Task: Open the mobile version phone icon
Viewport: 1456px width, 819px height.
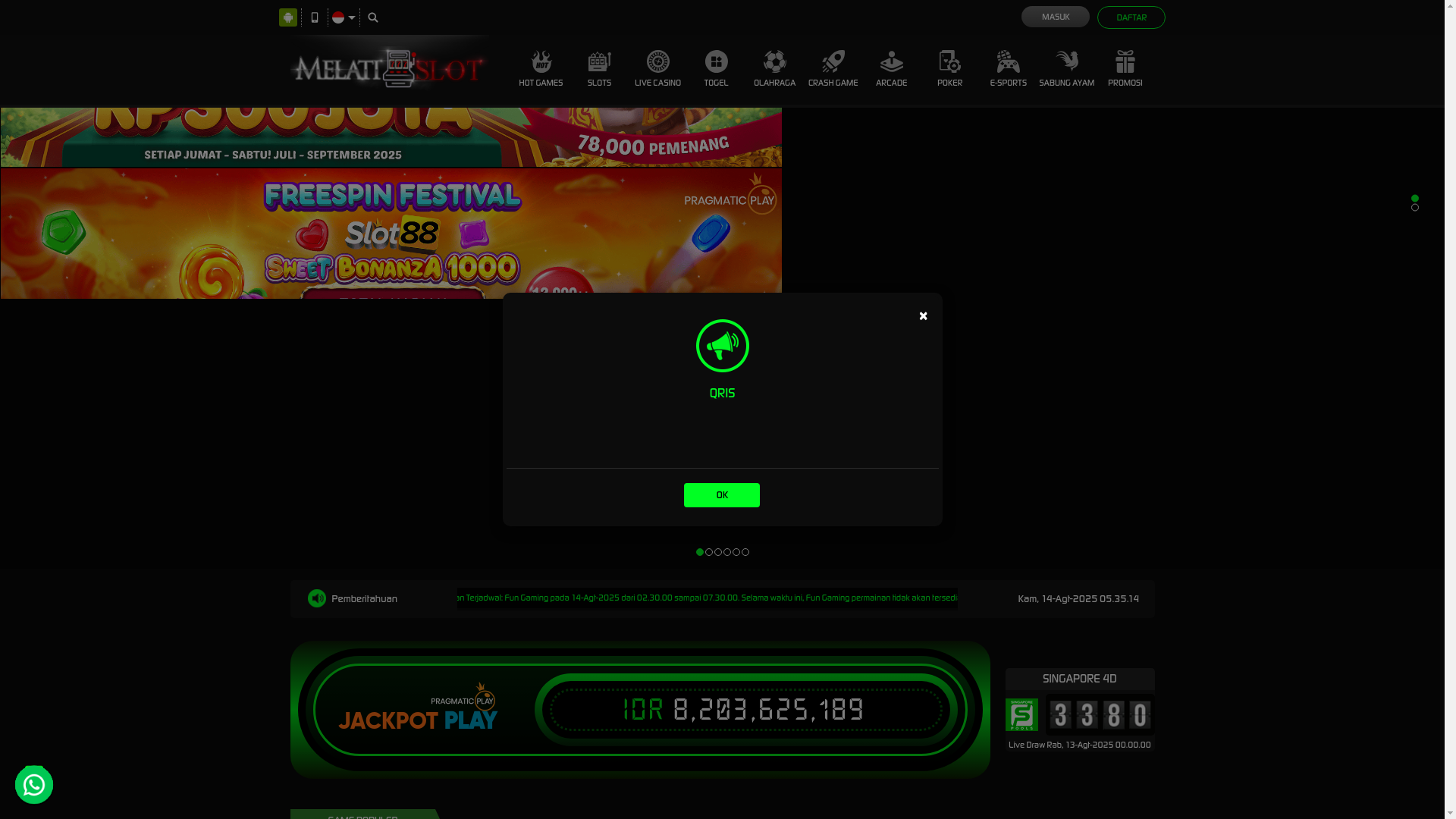Action: click(x=315, y=17)
